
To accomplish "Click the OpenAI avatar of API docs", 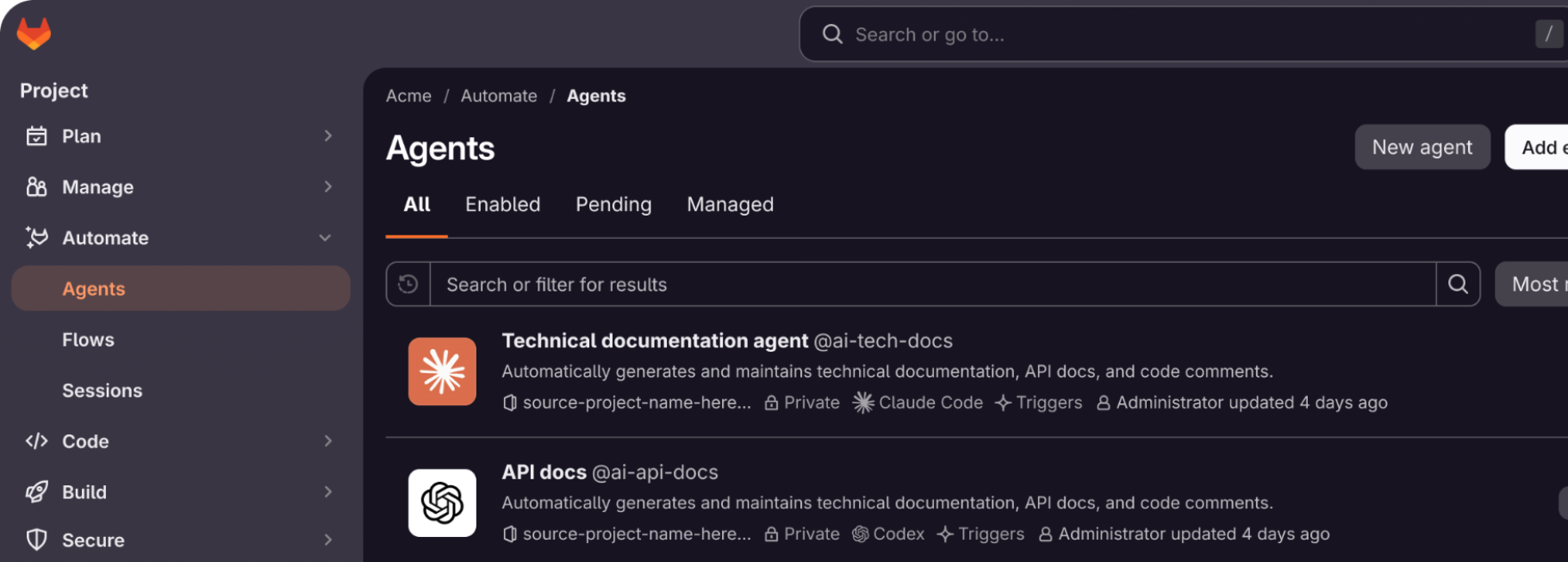I will point(442,503).
